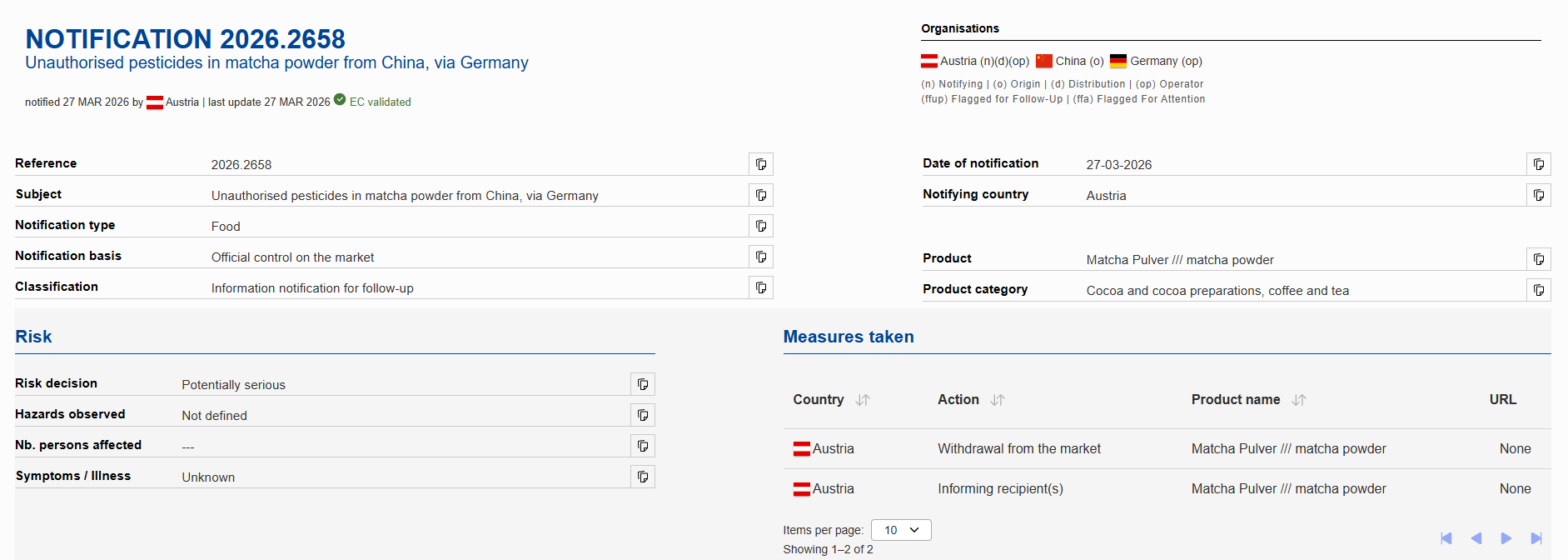Copy the Risk decision value
The image size is (1568, 560).
click(x=642, y=384)
